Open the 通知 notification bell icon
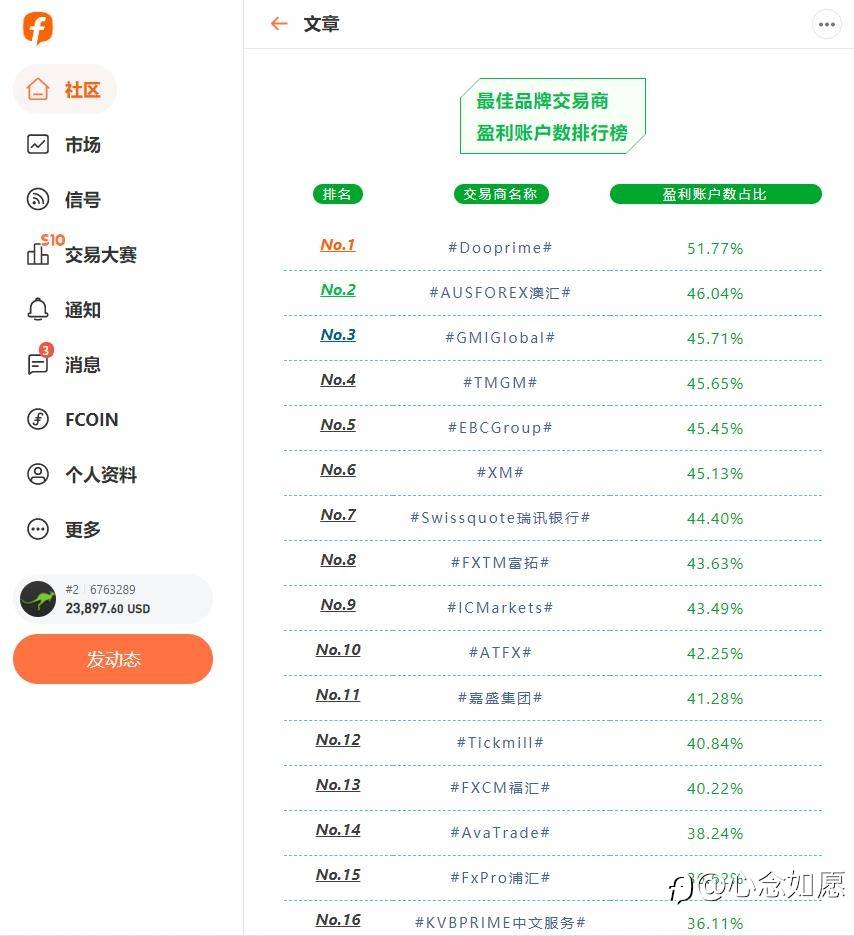Image resolution: width=854 pixels, height=936 pixels. 38,310
